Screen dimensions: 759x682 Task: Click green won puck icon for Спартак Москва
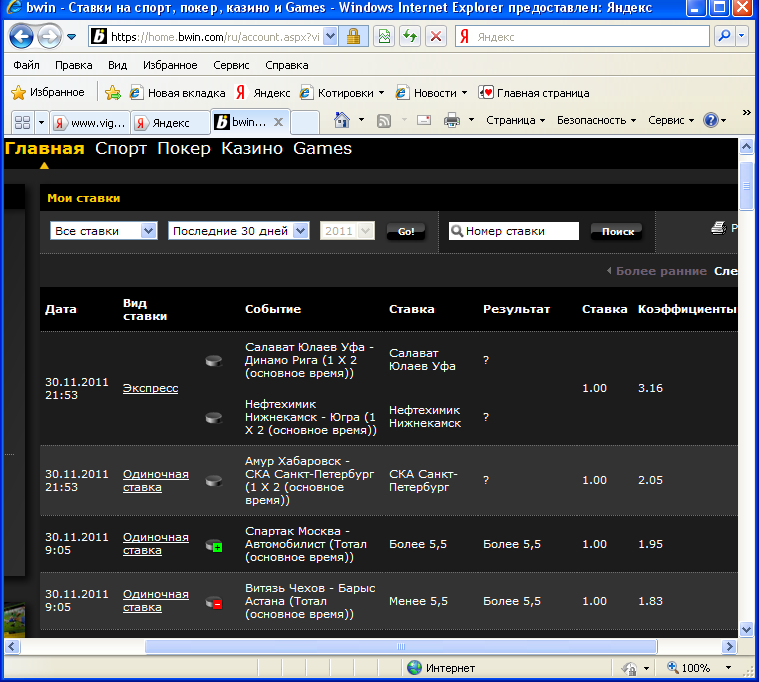(214, 546)
